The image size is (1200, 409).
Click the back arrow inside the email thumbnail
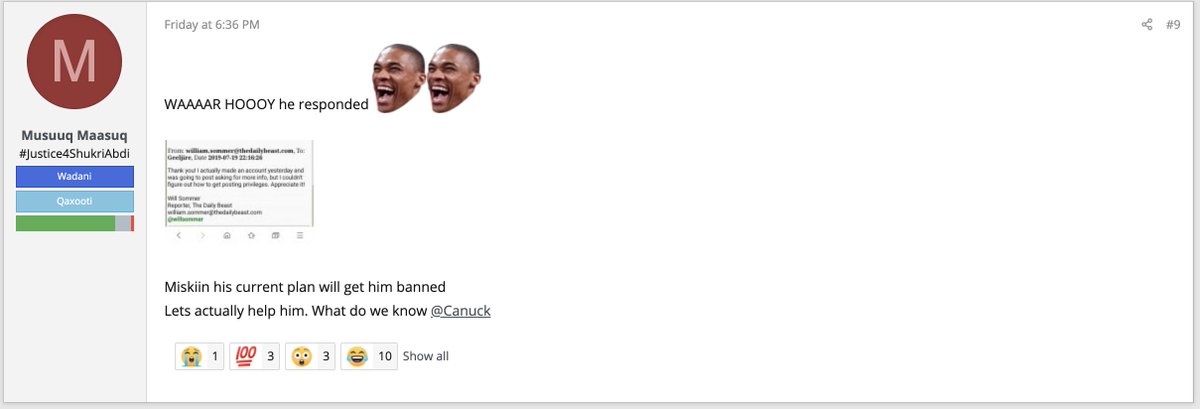pyautogui.click(x=178, y=235)
